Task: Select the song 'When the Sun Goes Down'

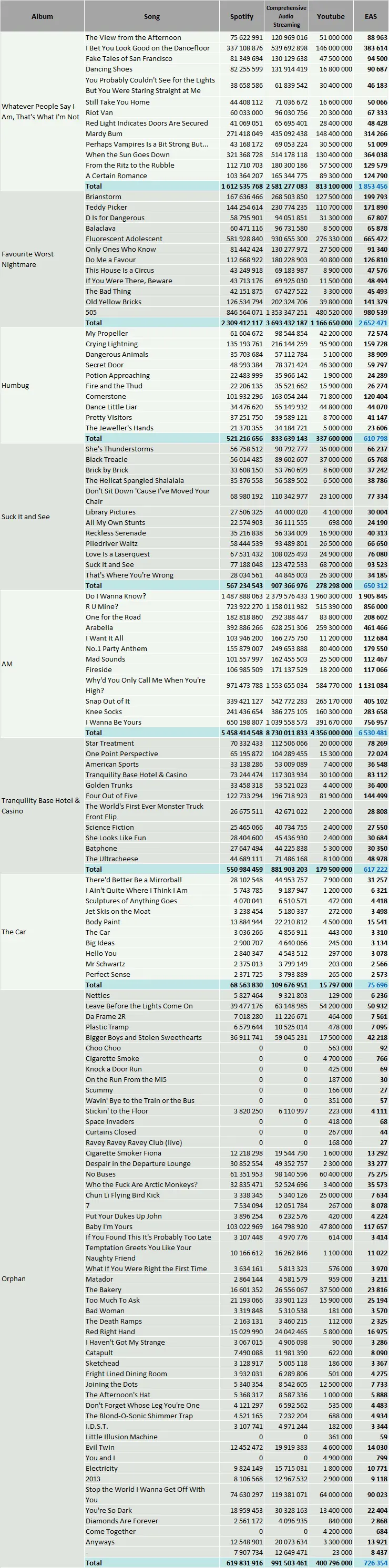Action: coord(127,154)
